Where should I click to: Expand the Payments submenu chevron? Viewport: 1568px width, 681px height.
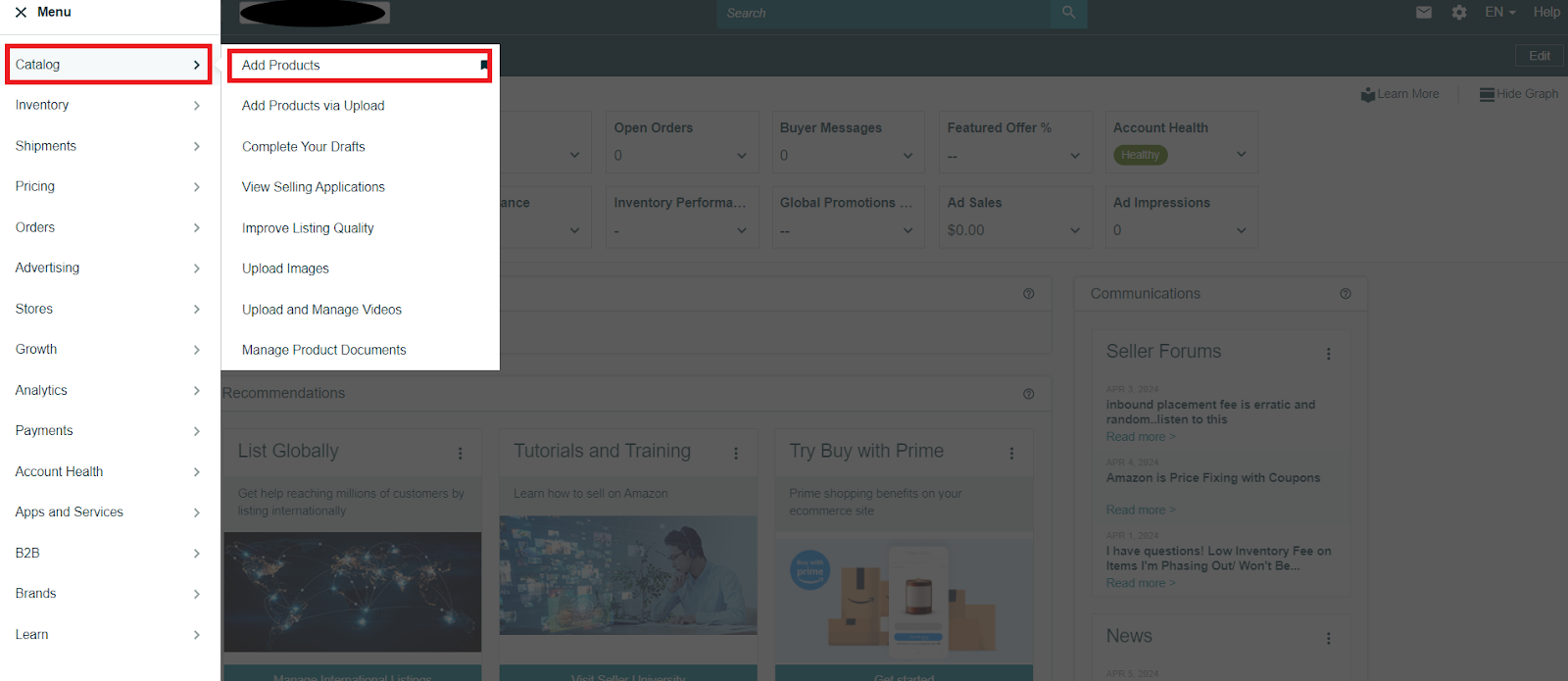(197, 431)
